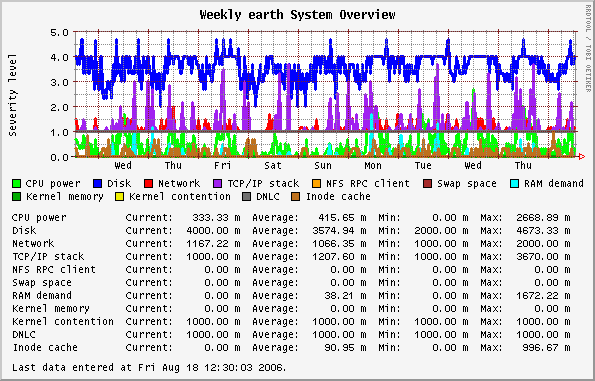Click the 4.0 y-axis tick label
This screenshot has width=595, height=381.
coord(60,58)
